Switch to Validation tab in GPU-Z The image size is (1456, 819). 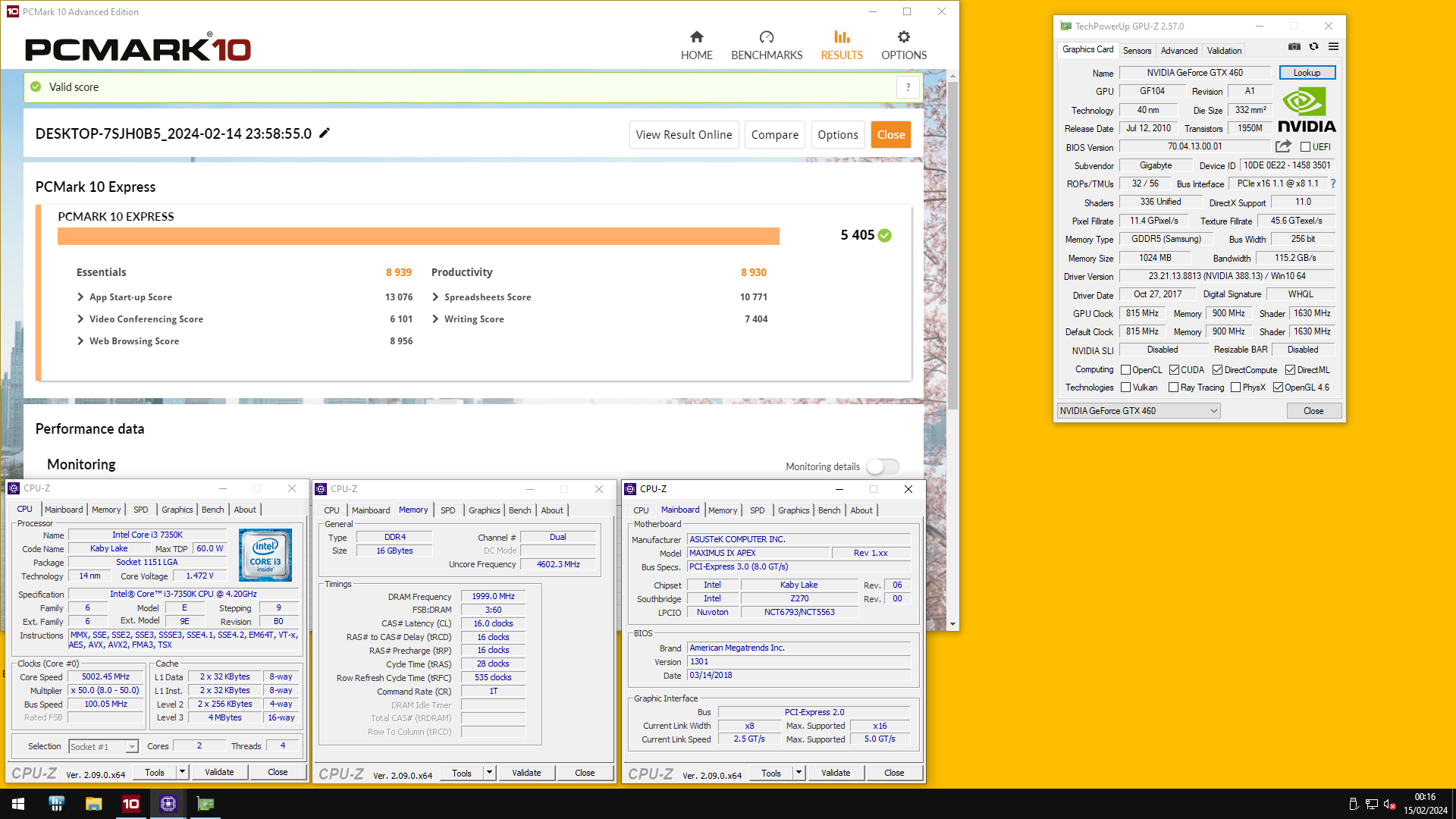[x=1224, y=51]
